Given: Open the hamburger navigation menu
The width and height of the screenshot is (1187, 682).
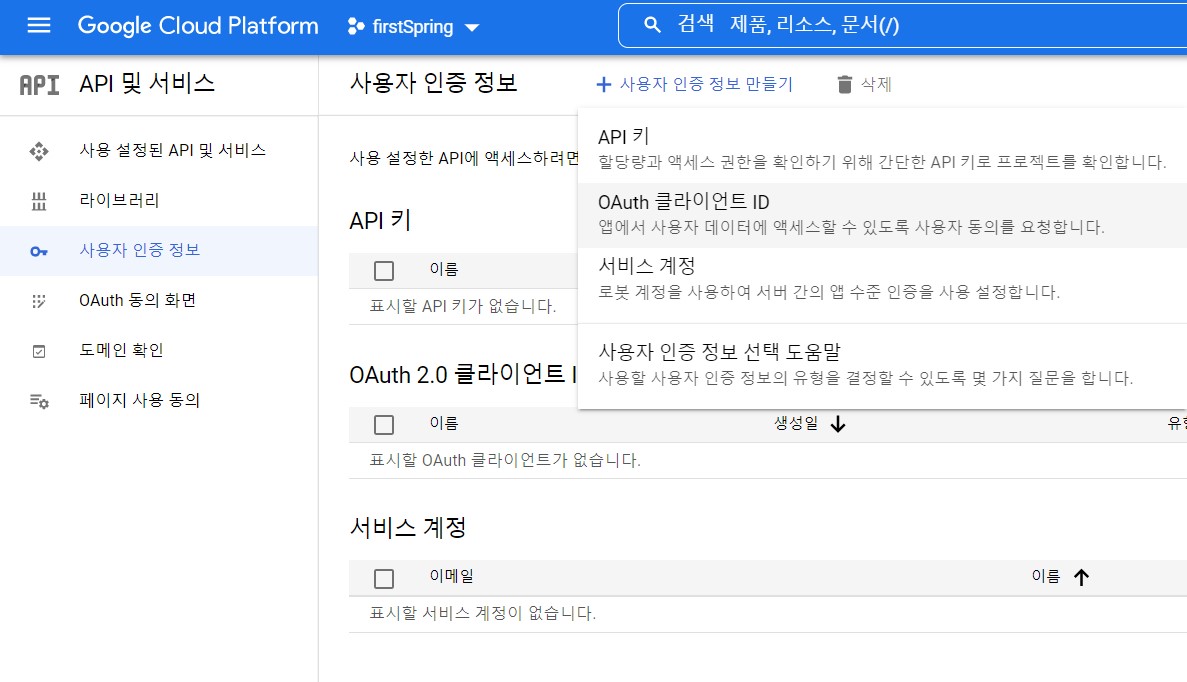Looking at the screenshot, I should click(x=39, y=26).
